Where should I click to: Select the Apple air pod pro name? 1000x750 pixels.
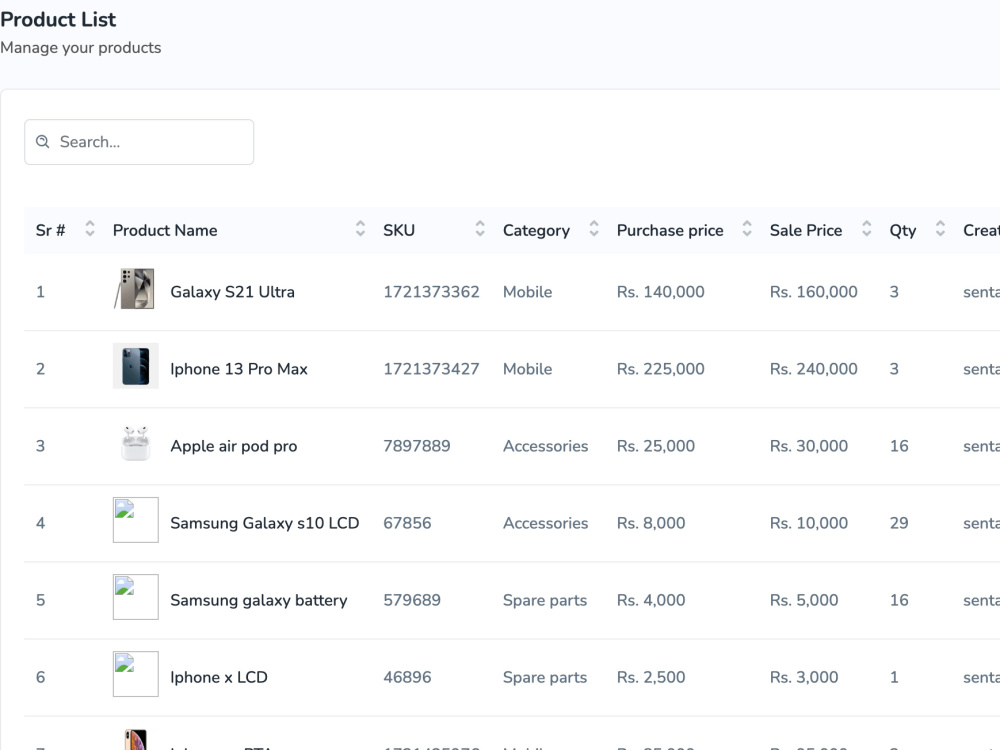(233, 446)
